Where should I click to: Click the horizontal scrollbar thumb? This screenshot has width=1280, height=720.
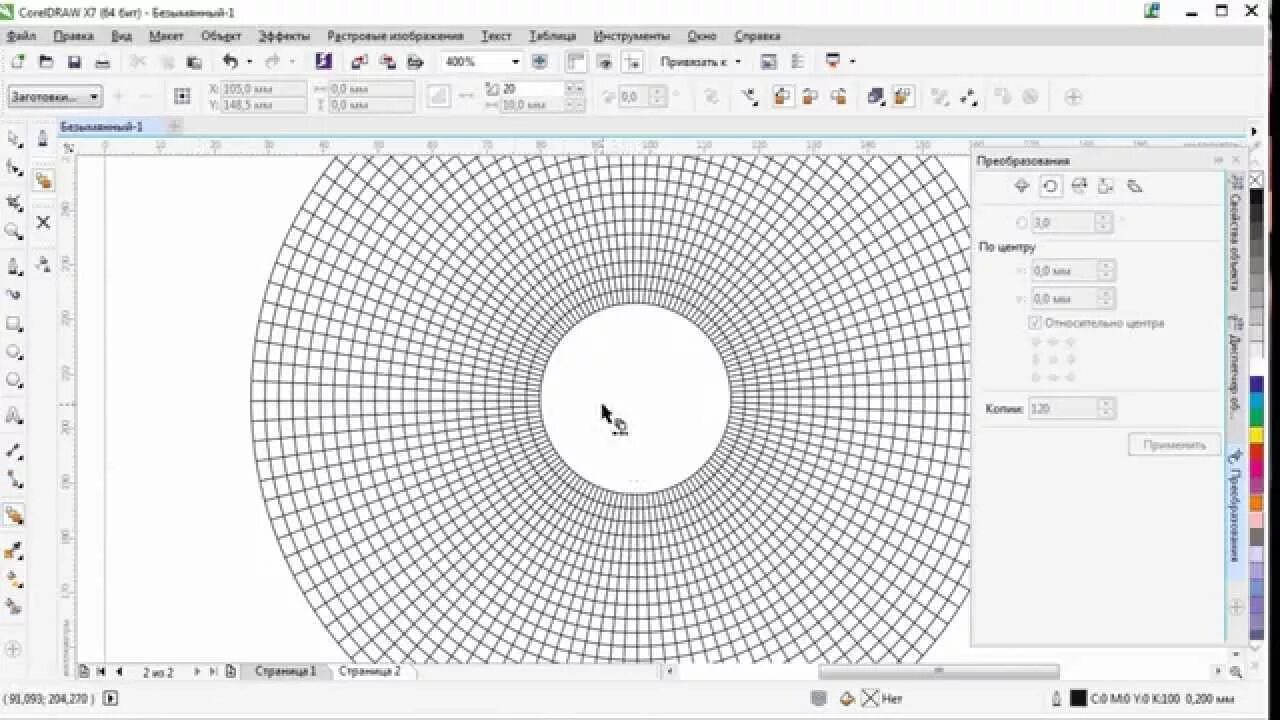[939, 672]
